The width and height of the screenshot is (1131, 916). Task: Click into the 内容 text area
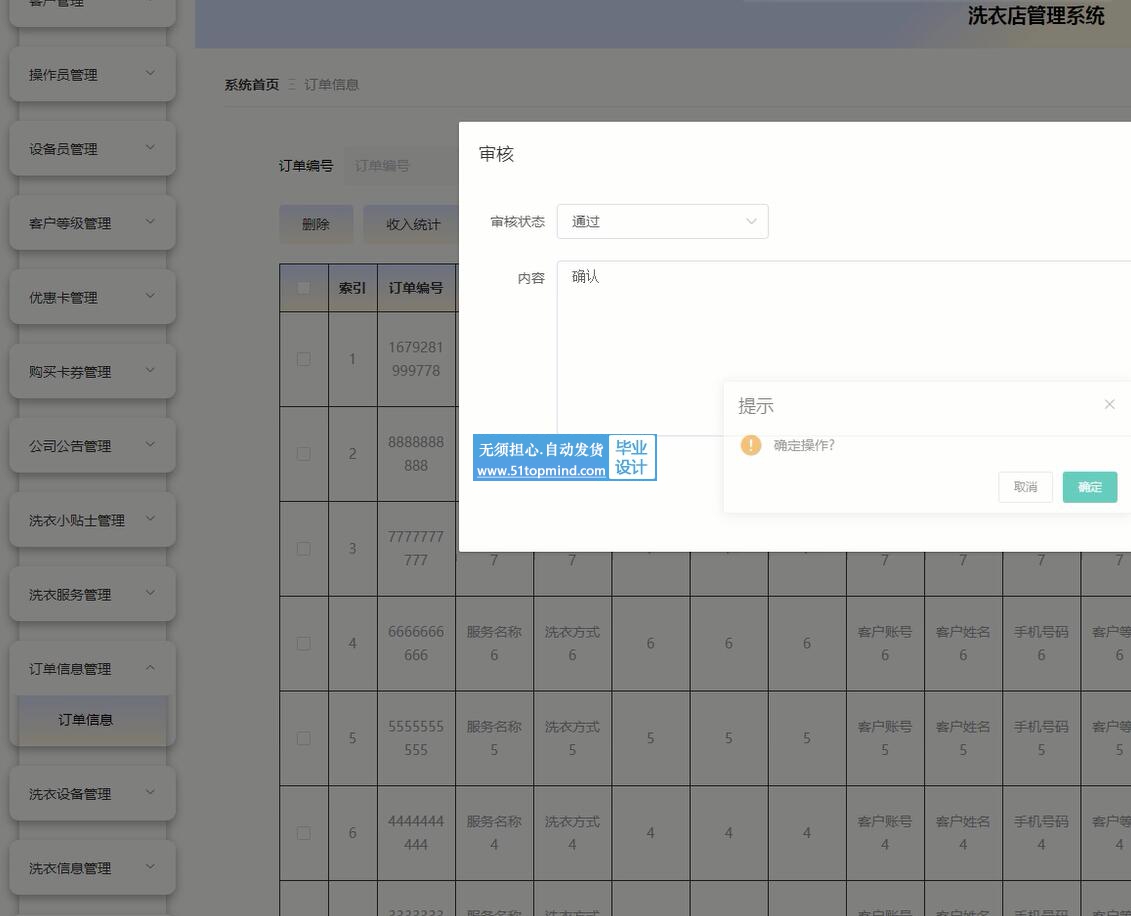coord(844,348)
